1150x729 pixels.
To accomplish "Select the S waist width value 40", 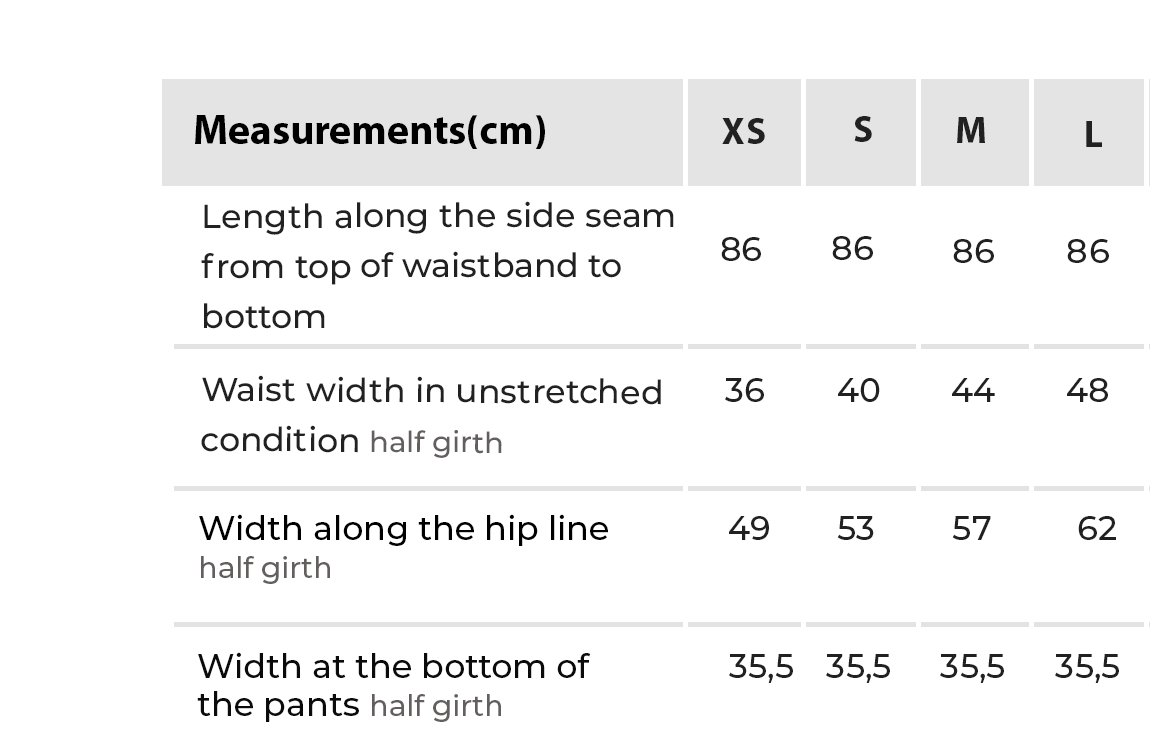I will pos(858,390).
